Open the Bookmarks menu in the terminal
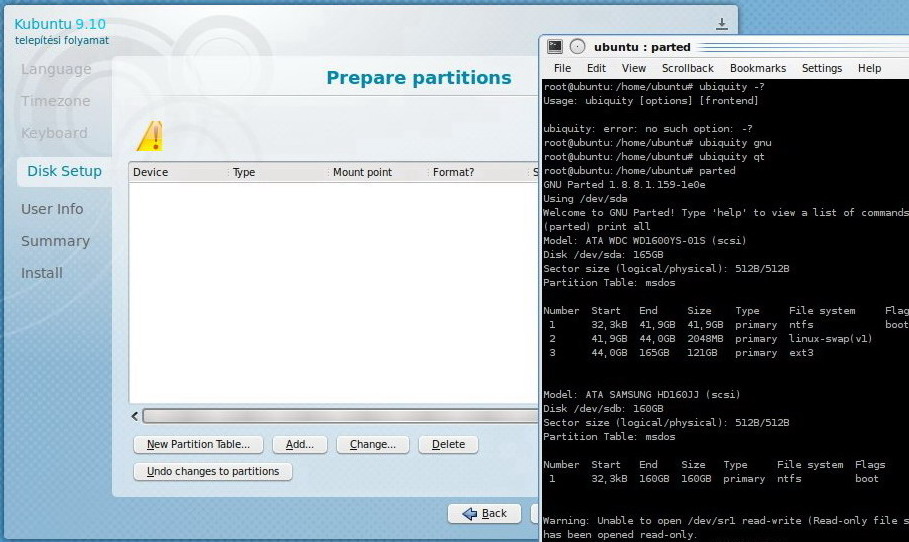This screenshot has width=909, height=542. [x=757, y=68]
